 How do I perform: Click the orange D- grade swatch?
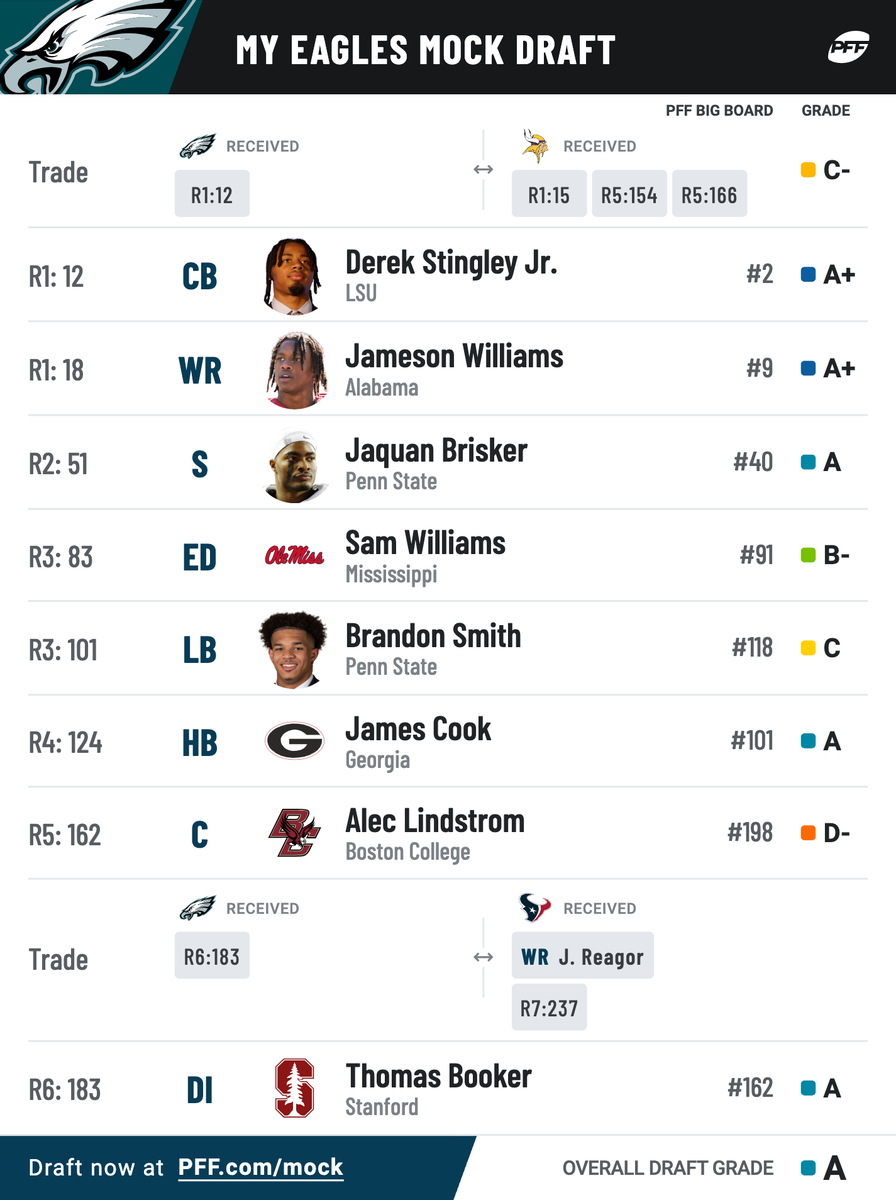coord(809,833)
